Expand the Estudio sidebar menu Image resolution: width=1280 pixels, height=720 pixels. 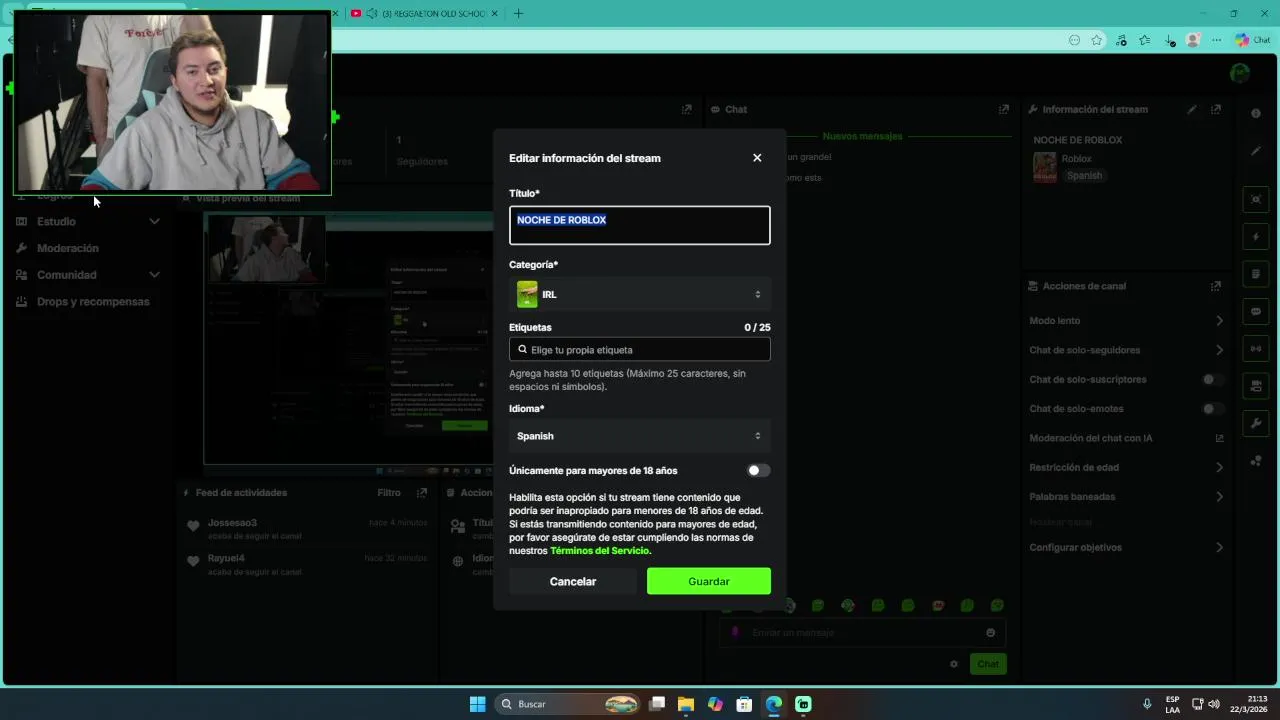88,221
